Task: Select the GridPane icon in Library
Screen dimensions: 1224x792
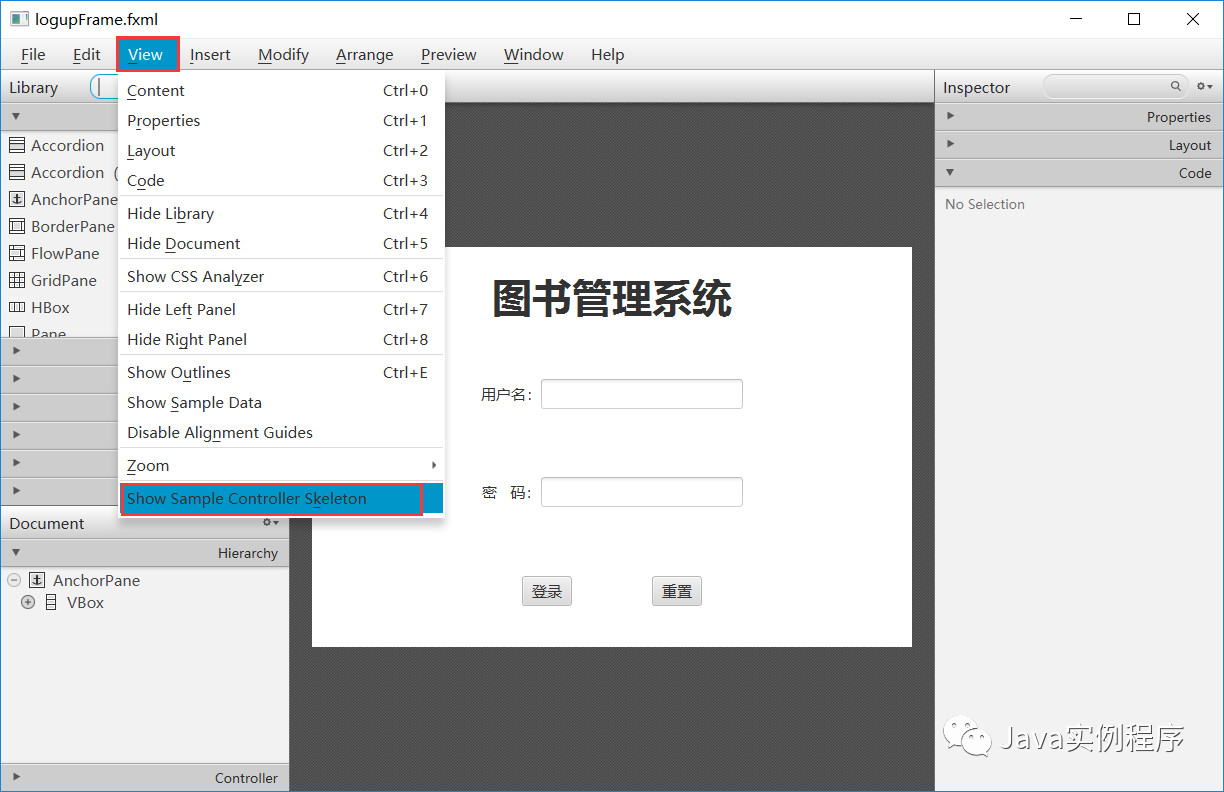Action: tap(17, 280)
